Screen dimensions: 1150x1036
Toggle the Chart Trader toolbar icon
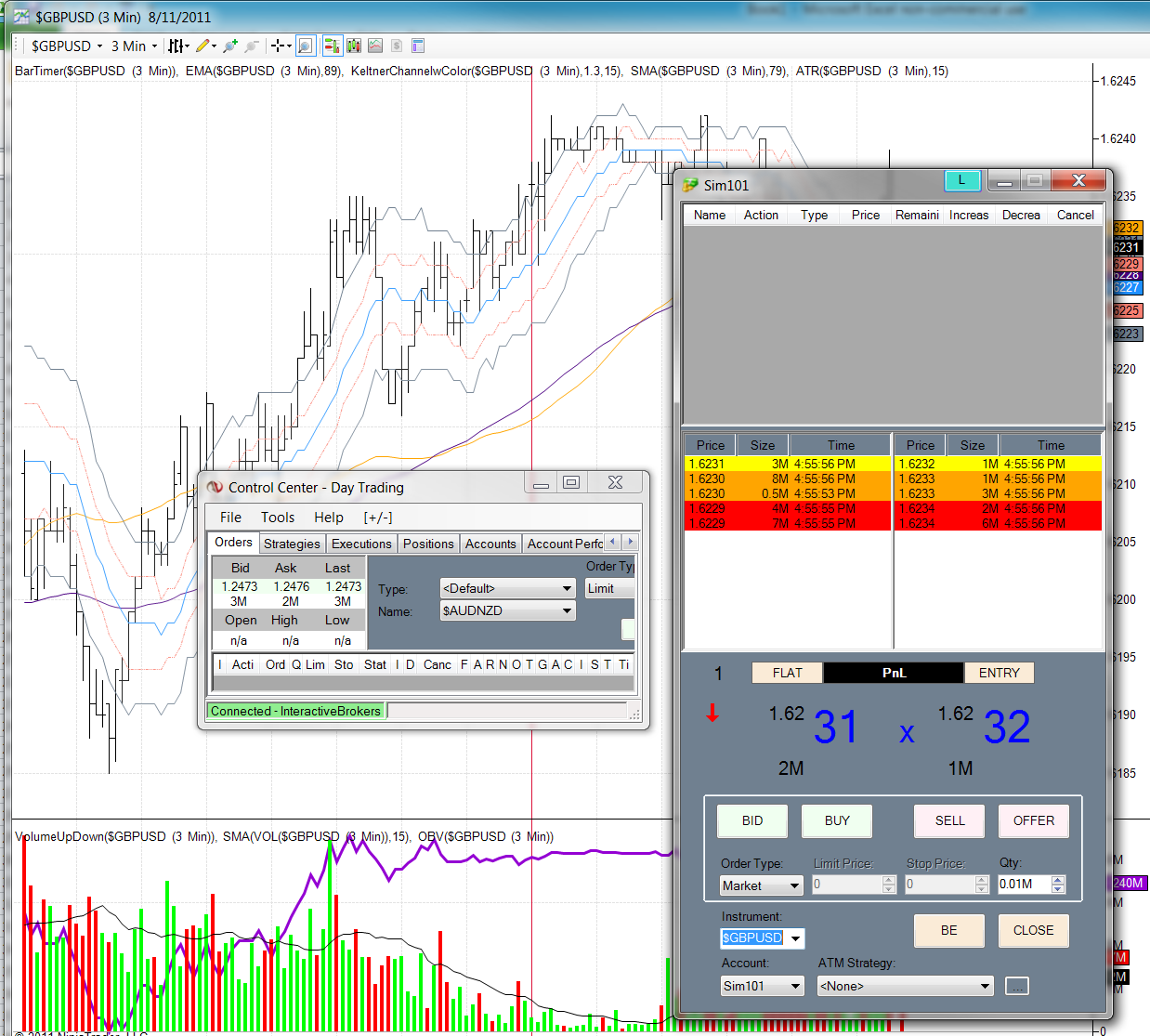pos(332,46)
